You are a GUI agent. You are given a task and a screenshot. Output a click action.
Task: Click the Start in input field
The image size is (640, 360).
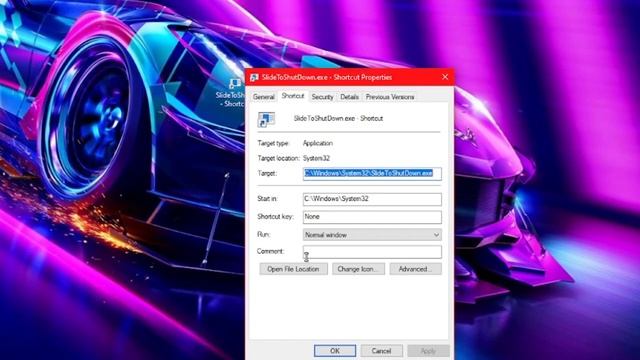coord(372,199)
